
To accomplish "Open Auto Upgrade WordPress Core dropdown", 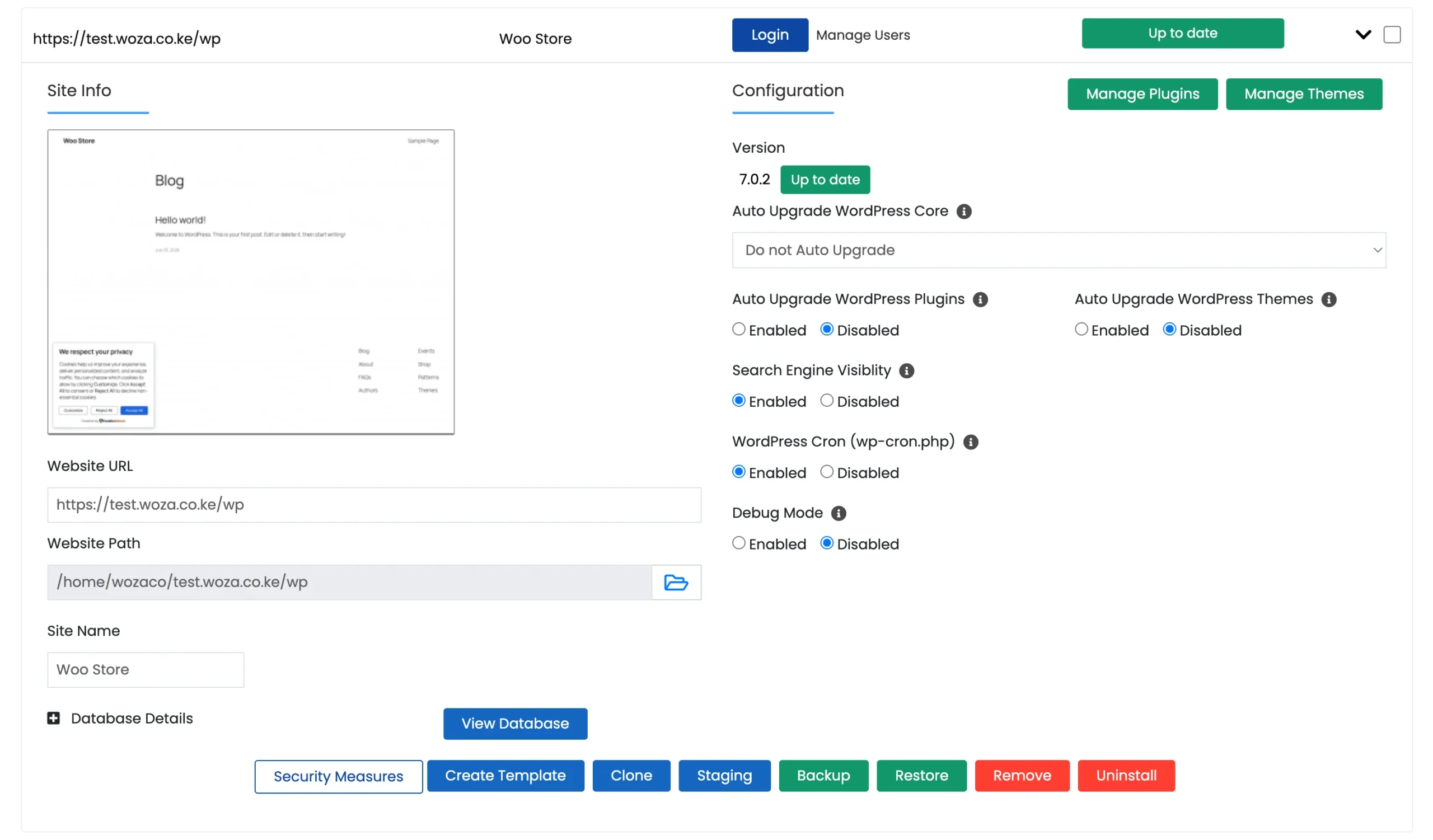I will (1059, 250).
